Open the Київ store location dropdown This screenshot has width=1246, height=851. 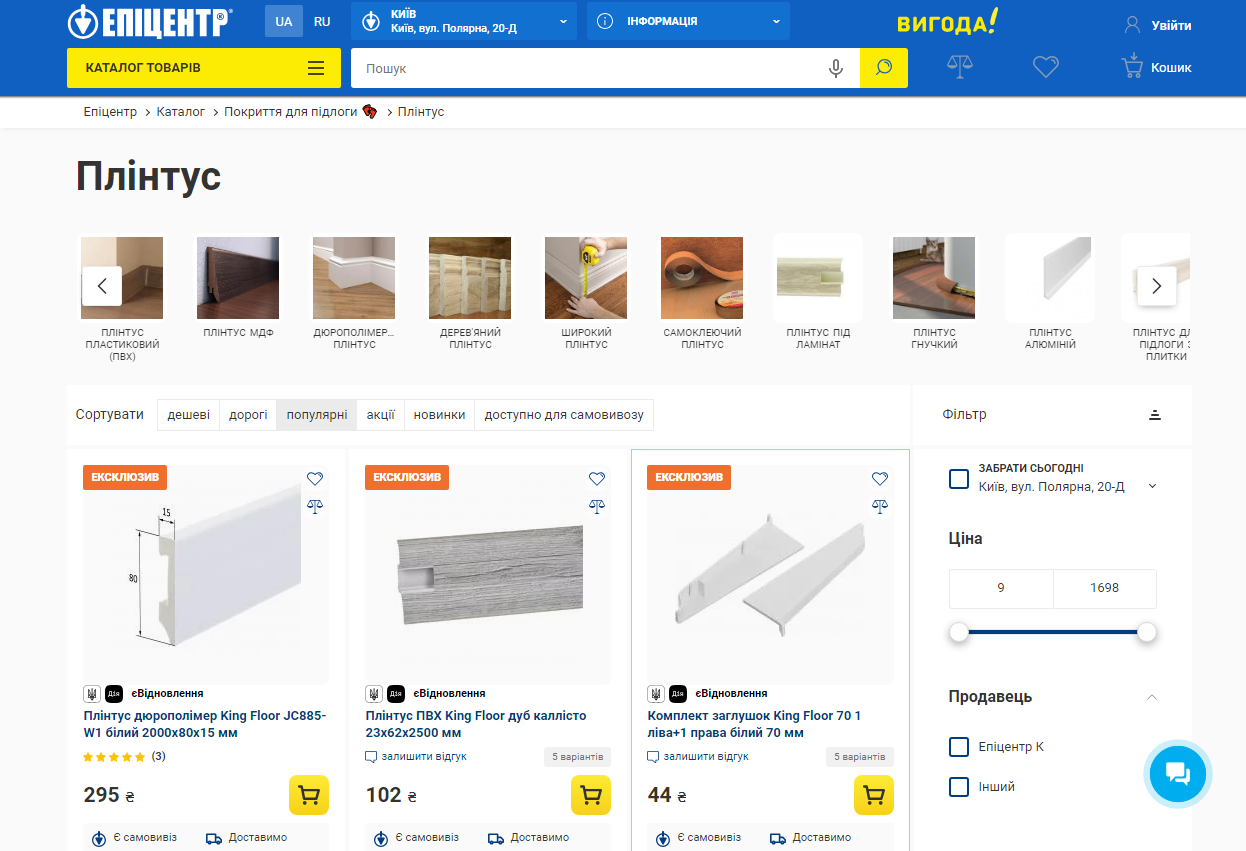(464, 21)
